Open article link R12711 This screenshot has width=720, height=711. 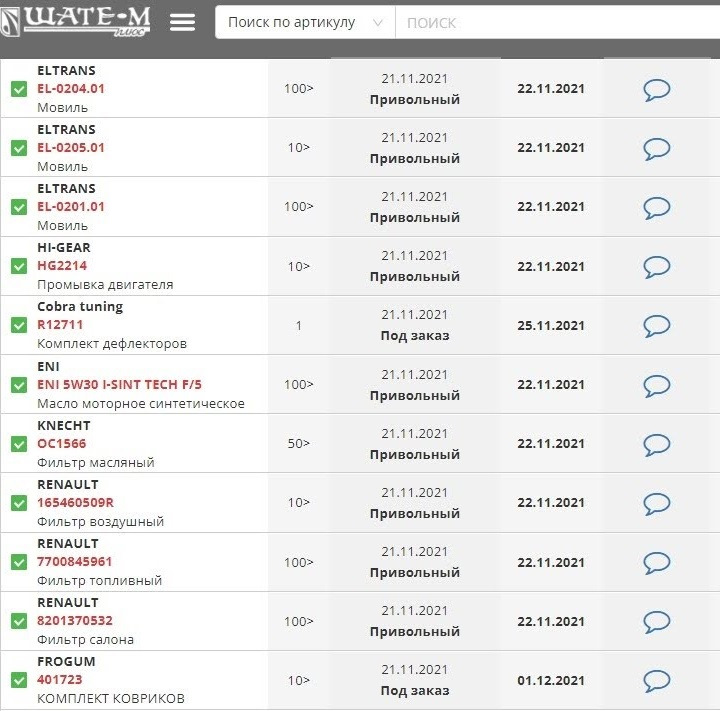click(x=60, y=325)
